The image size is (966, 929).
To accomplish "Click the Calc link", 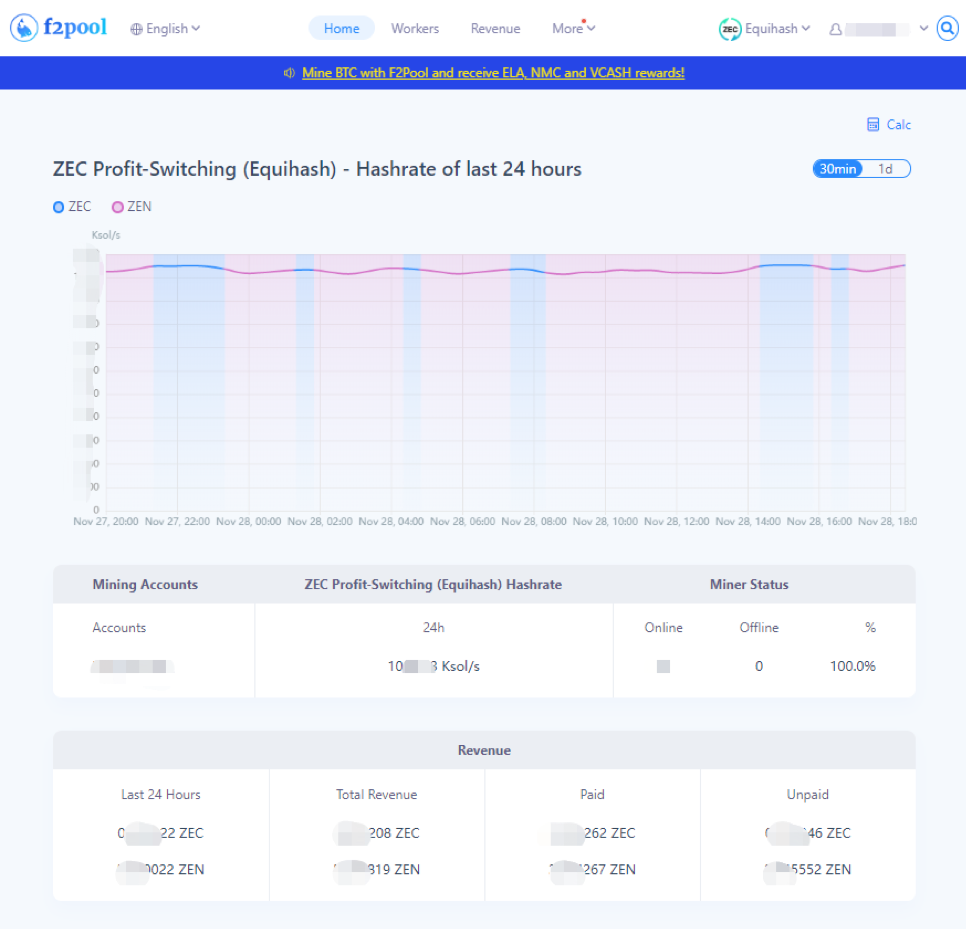I will tap(898, 124).
